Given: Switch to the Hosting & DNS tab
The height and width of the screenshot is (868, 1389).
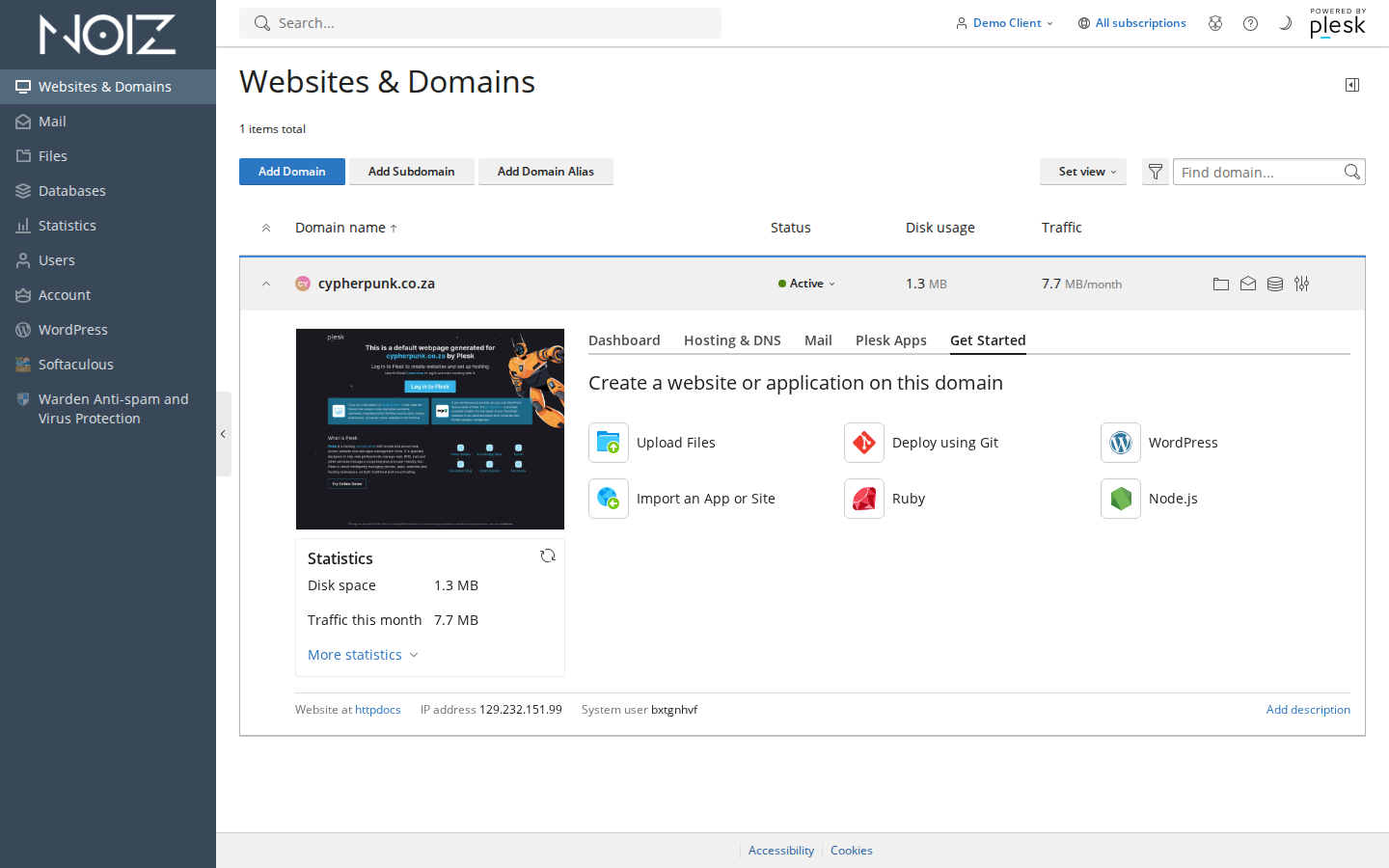Looking at the screenshot, I should [x=732, y=340].
